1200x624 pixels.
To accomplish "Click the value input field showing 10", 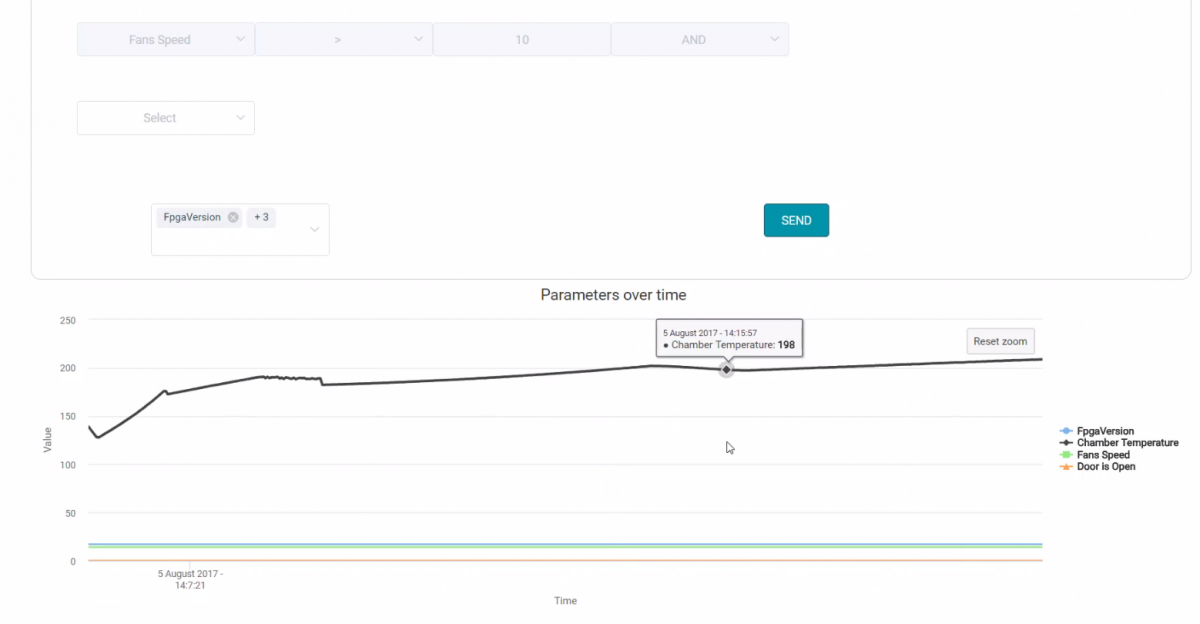I will click(522, 40).
